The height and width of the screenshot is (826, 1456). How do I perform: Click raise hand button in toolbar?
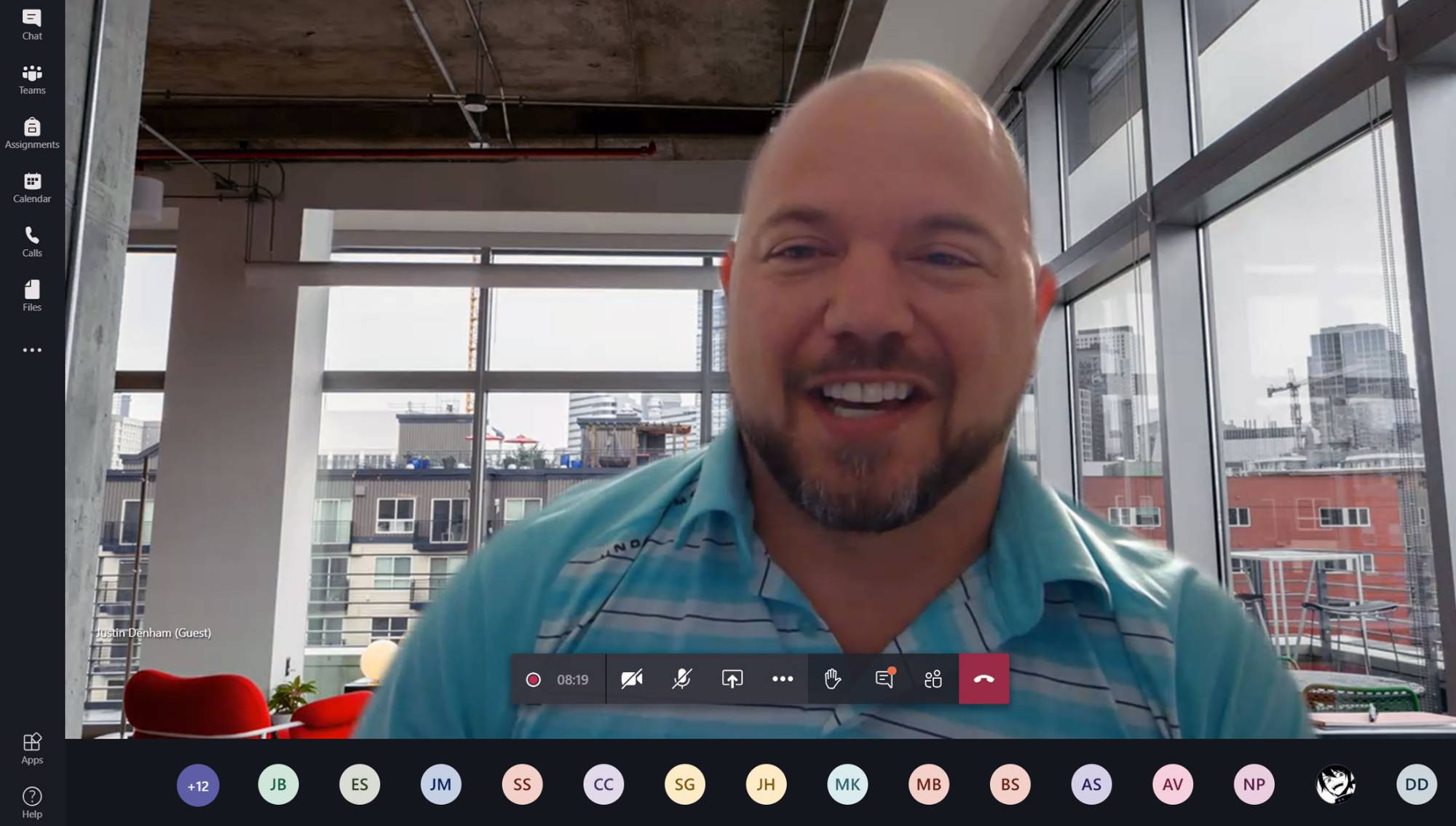[x=832, y=679]
